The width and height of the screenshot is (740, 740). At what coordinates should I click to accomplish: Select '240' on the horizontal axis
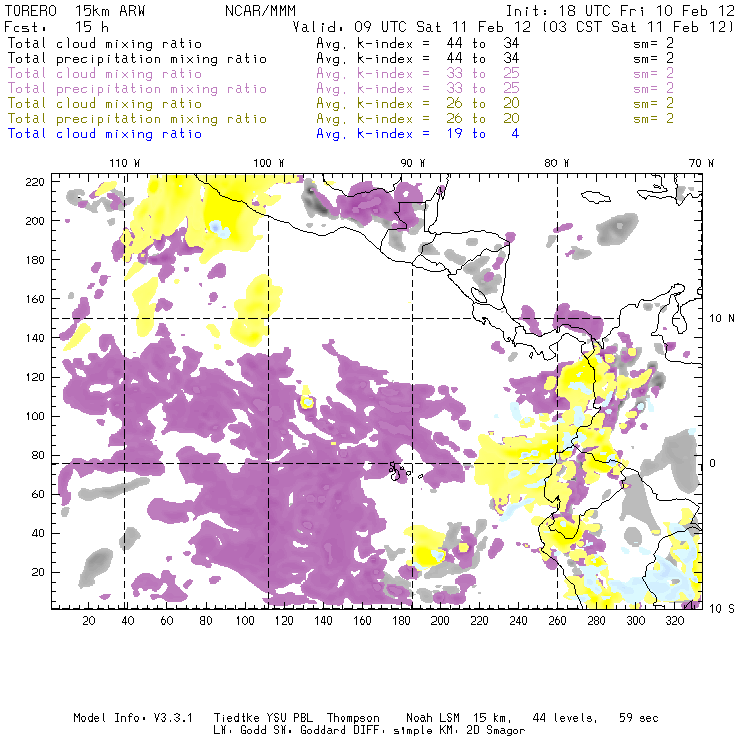[x=518, y=621]
